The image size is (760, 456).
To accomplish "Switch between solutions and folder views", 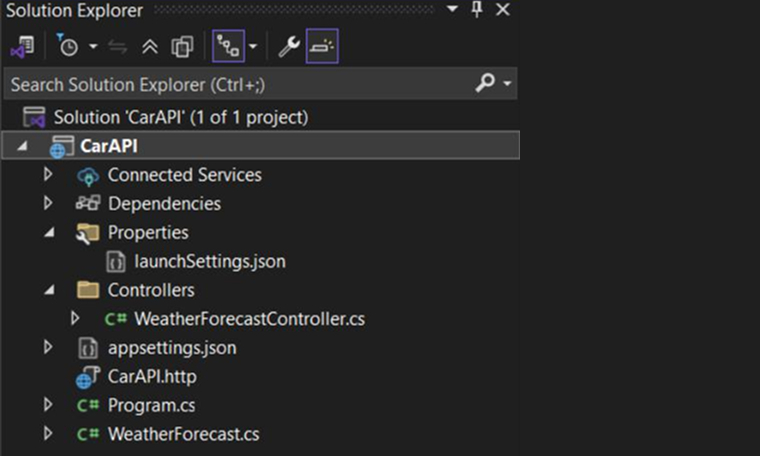I will pyautogui.click(x=22, y=47).
